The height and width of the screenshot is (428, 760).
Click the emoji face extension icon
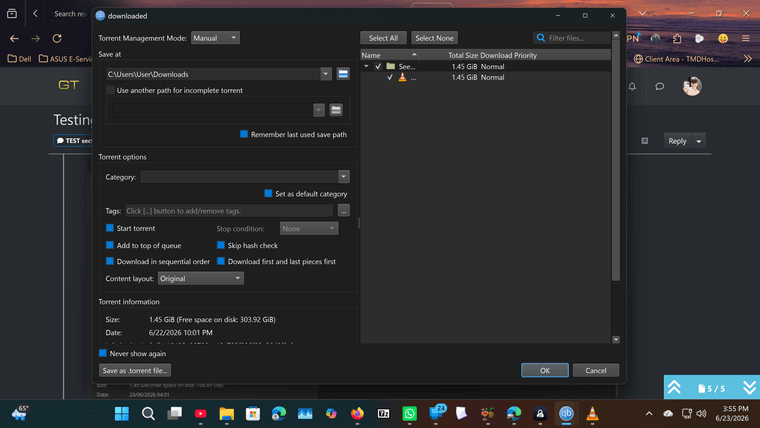point(723,38)
